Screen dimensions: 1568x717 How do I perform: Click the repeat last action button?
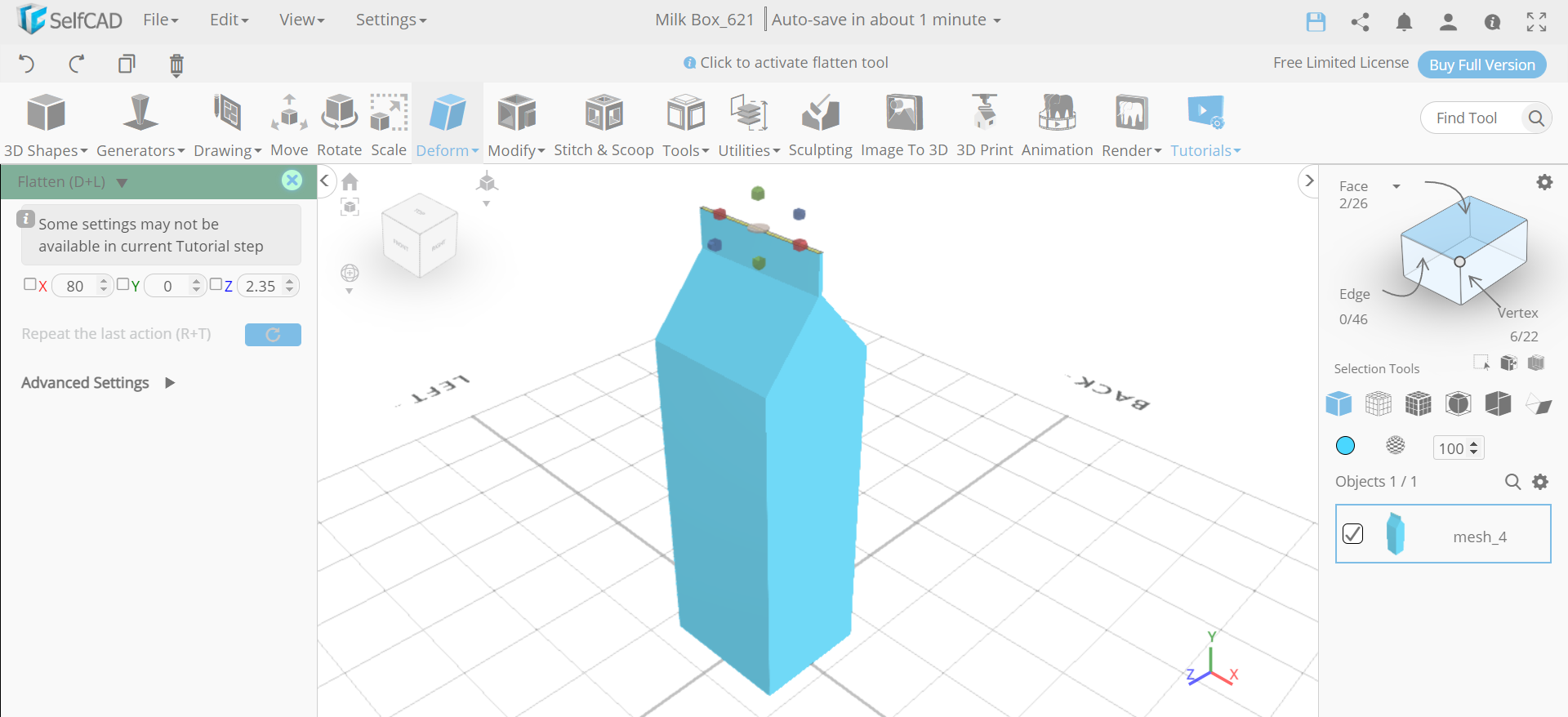coord(273,334)
